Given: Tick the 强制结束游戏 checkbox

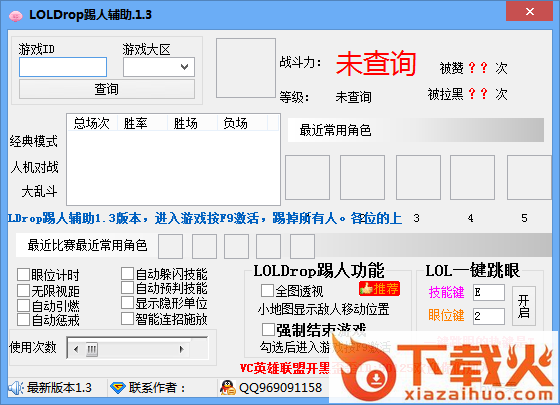Looking at the screenshot, I should coord(268,329).
